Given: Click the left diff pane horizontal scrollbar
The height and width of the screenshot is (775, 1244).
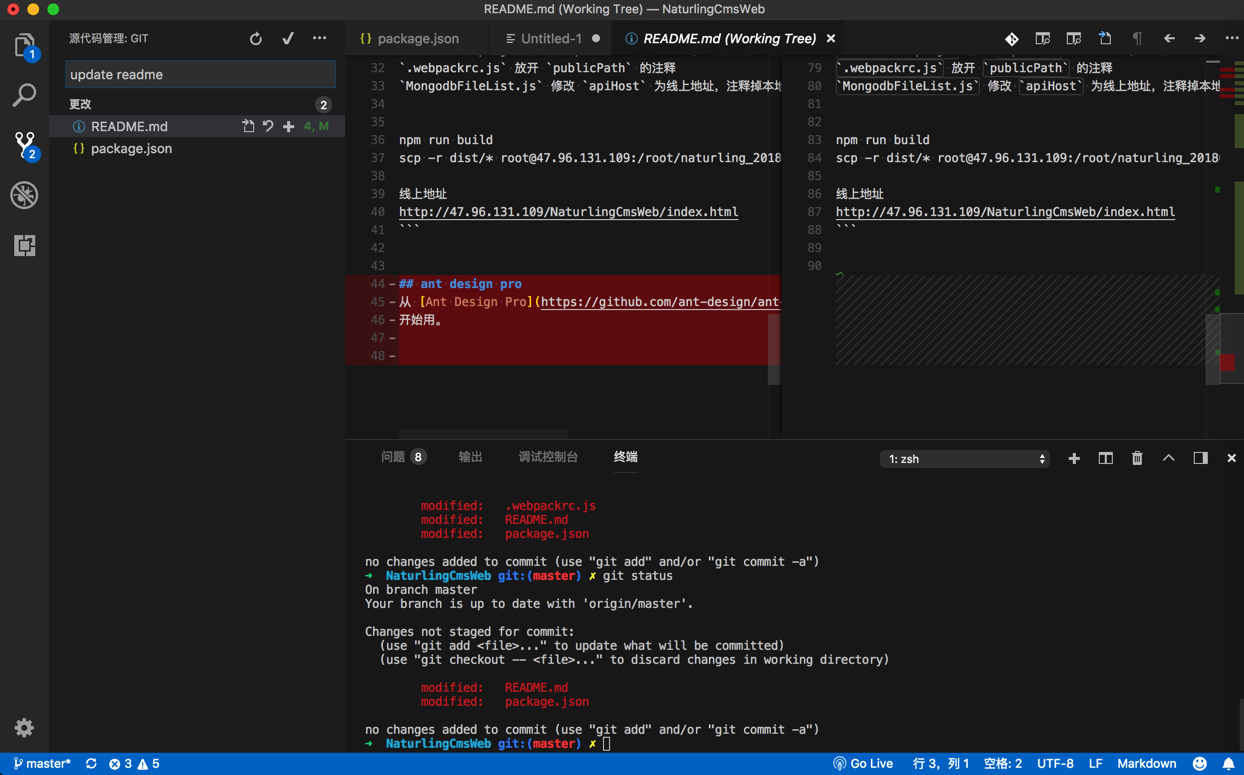Looking at the screenshot, I should (x=483, y=434).
